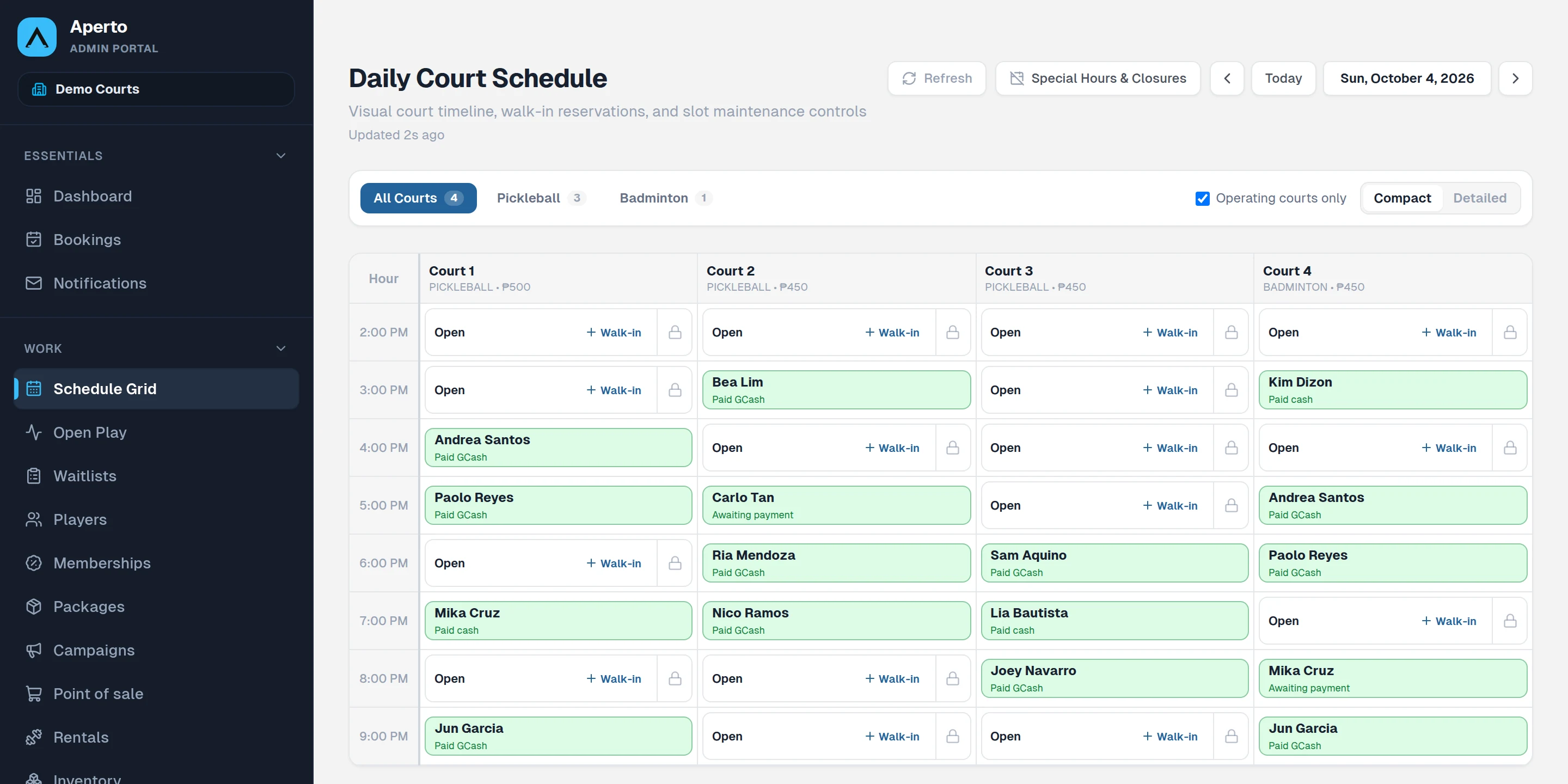Open Special Hours & Closures
The height and width of the screenshot is (784, 1568).
[1098, 78]
